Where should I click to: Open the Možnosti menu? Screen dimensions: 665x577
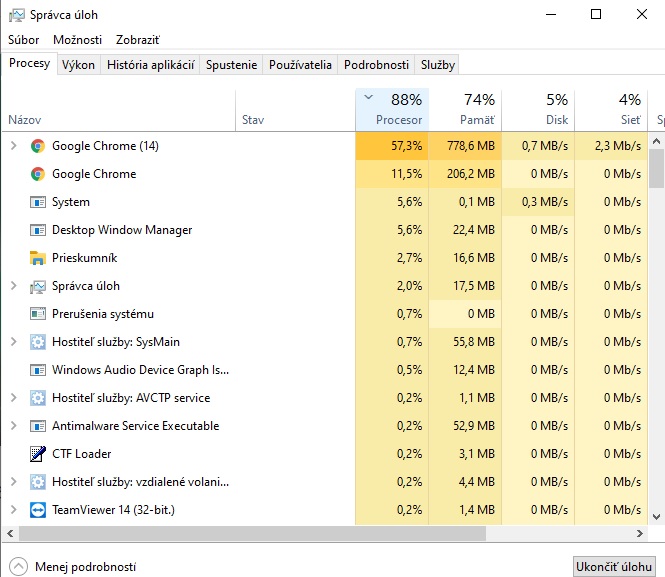point(77,40)
